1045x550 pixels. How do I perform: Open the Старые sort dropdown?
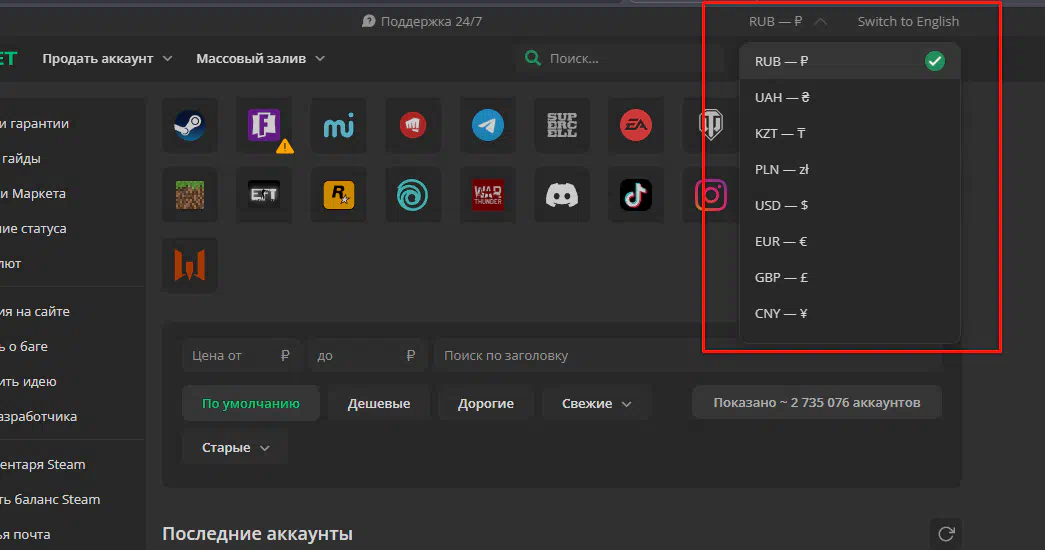[235, 447]
